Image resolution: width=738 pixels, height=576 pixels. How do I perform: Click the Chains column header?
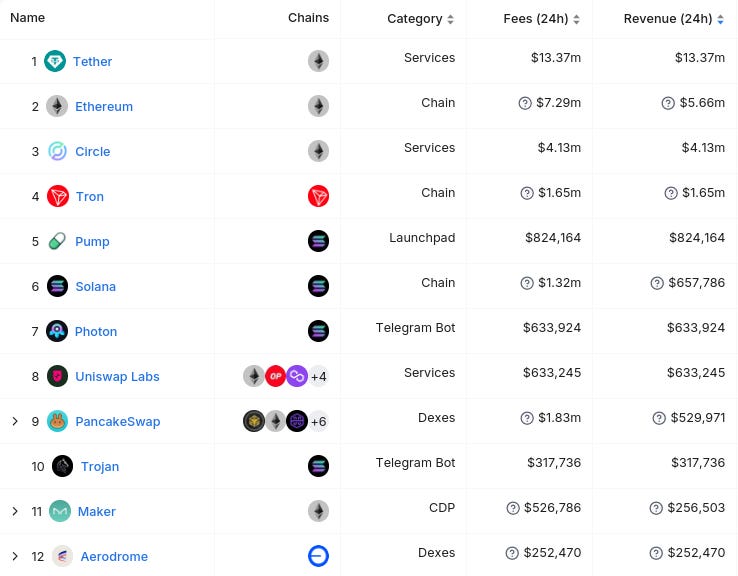(308, 18)
